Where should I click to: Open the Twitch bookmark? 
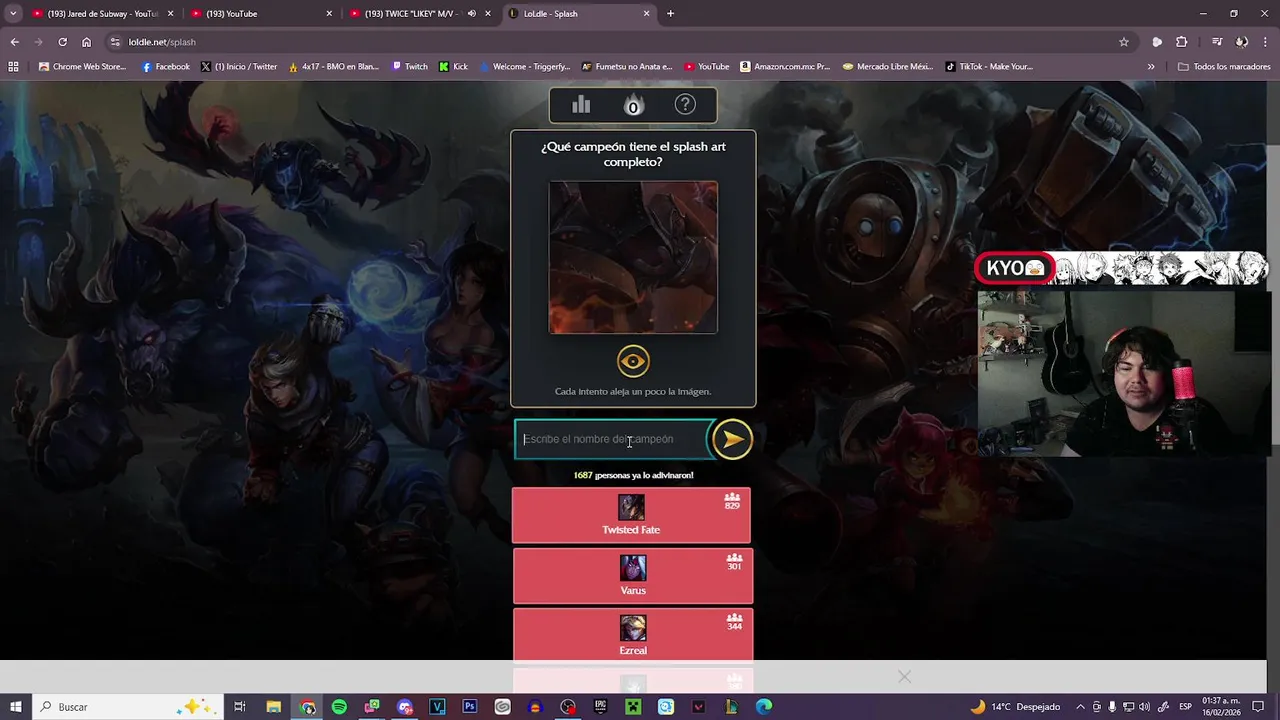410,67
